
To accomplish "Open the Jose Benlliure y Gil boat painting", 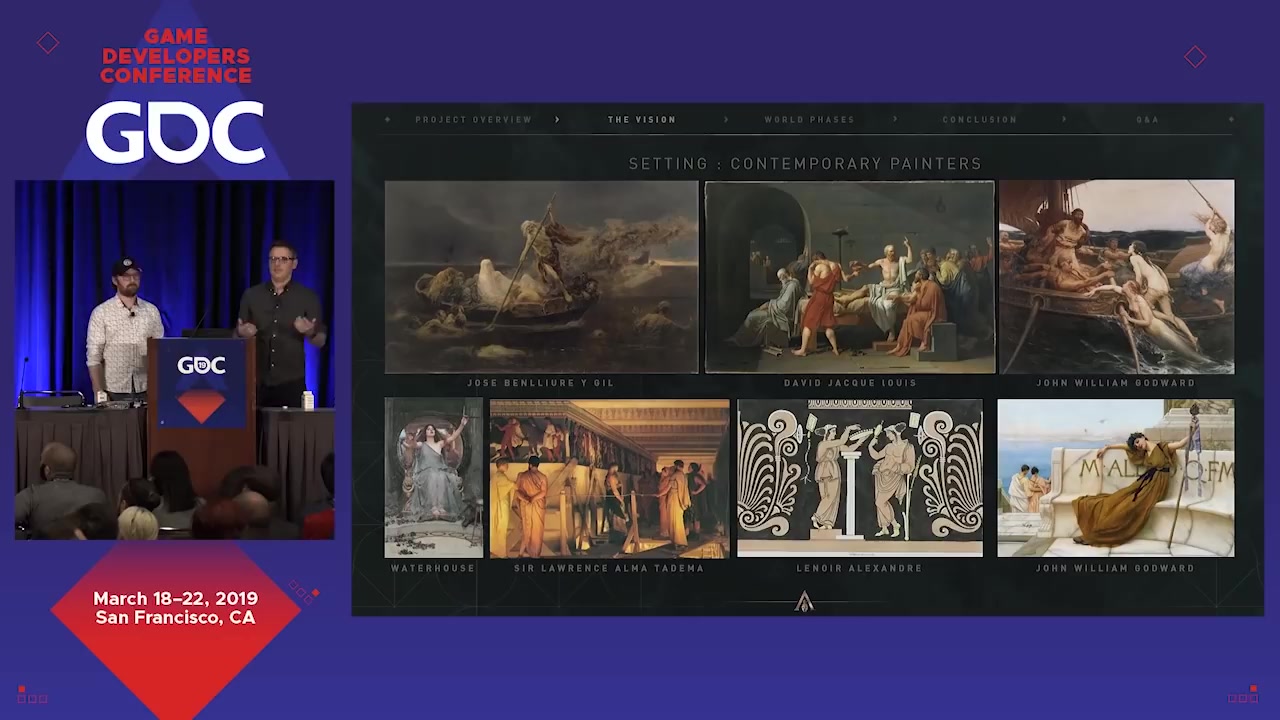I will [541, 277].
